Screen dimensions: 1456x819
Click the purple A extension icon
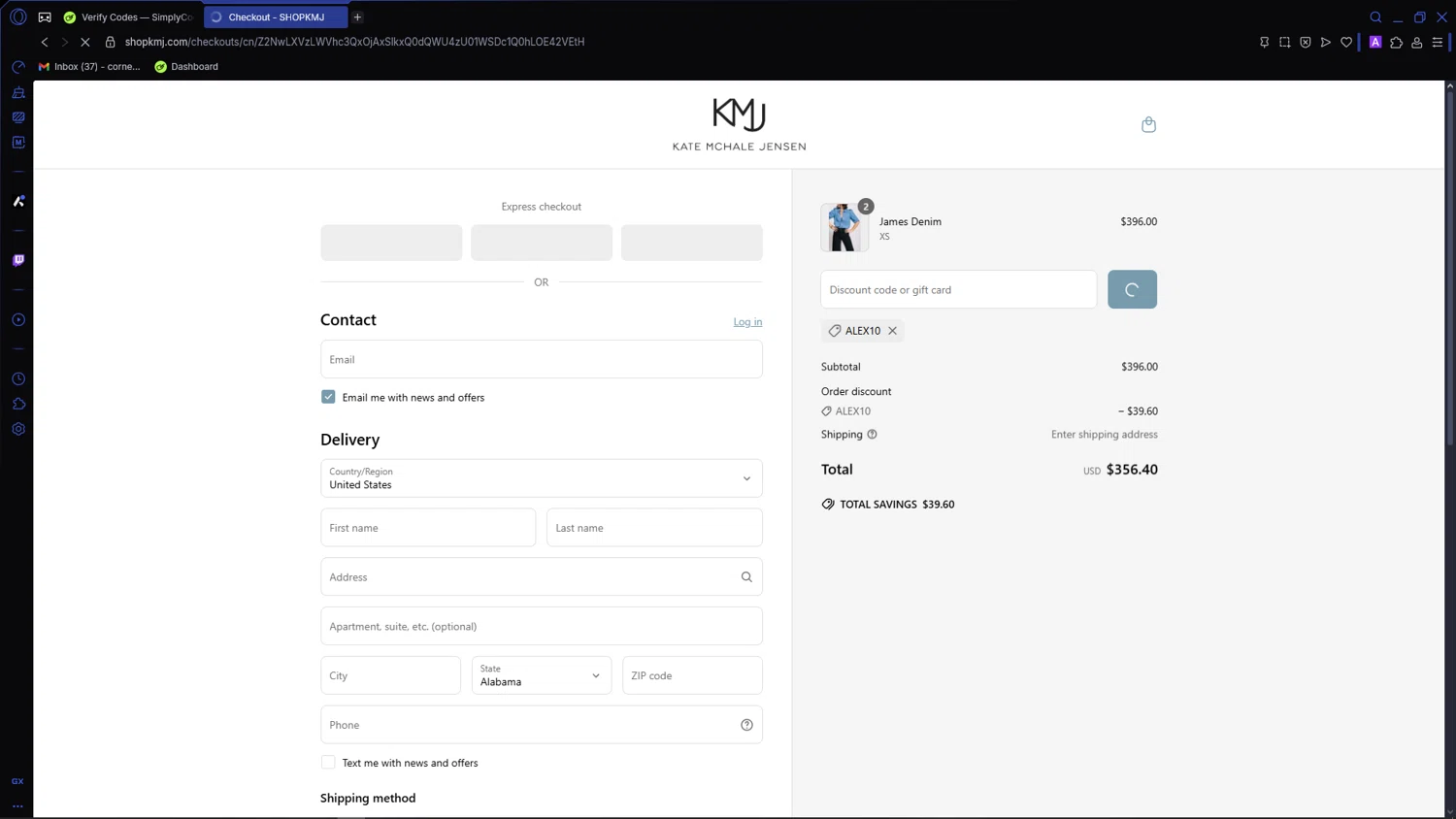tap(1375, 43)
